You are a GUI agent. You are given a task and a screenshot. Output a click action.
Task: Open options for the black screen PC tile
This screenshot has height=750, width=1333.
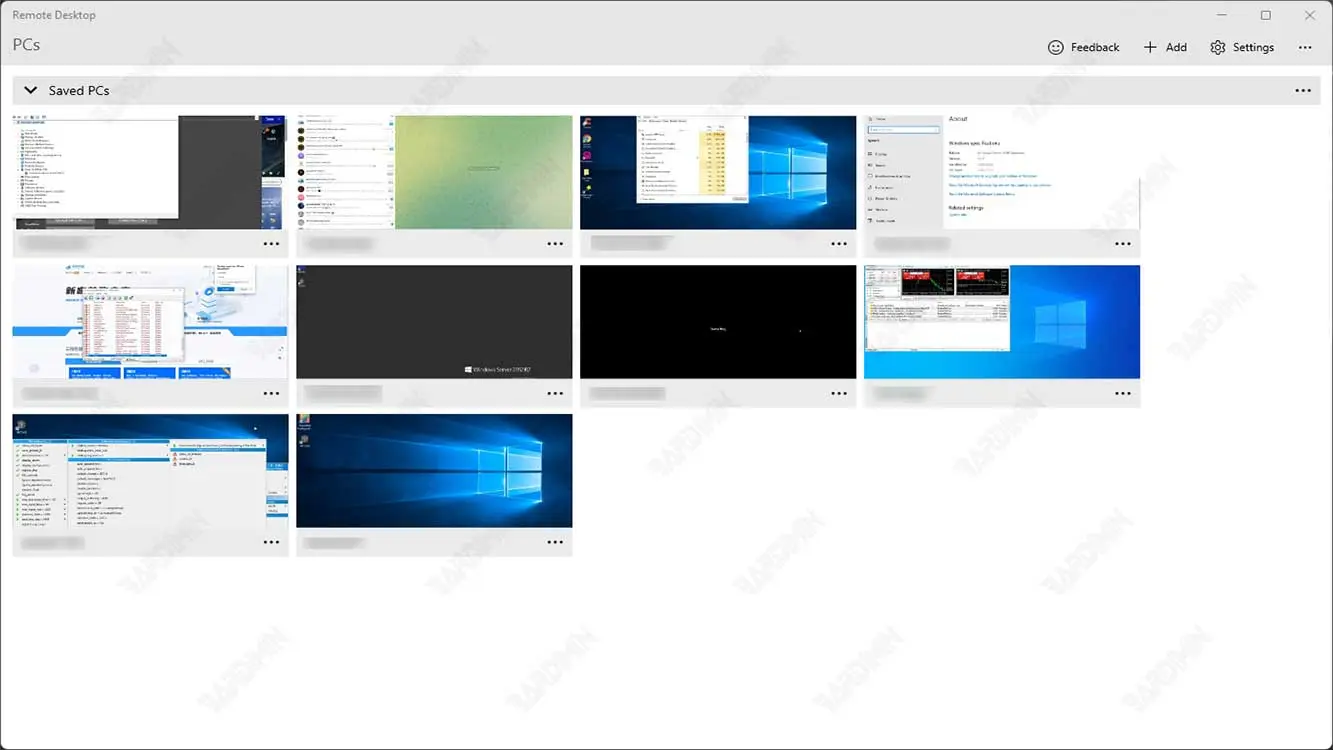(x=839, y=393)
